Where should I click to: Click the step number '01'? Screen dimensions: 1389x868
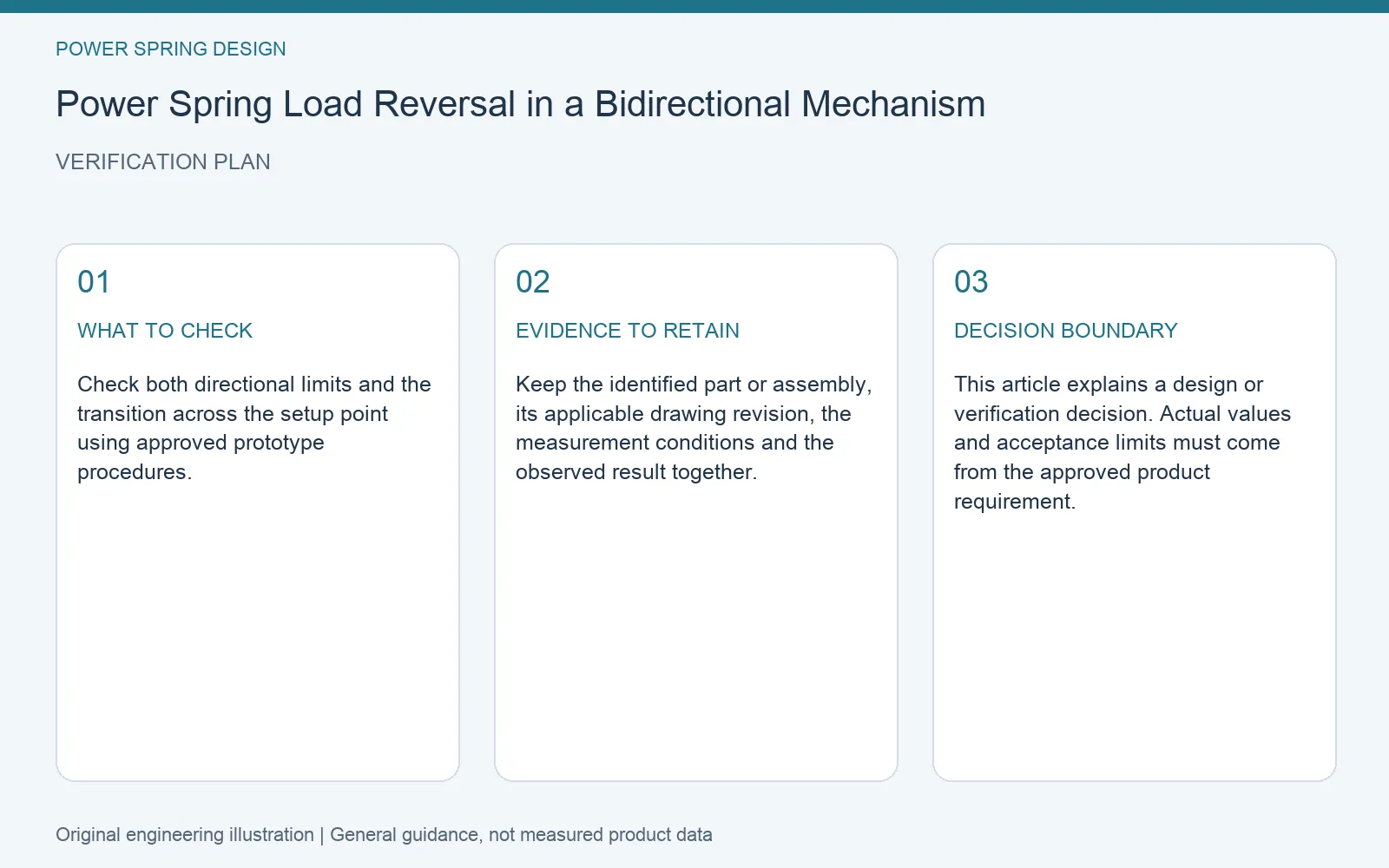click(94, 282)
